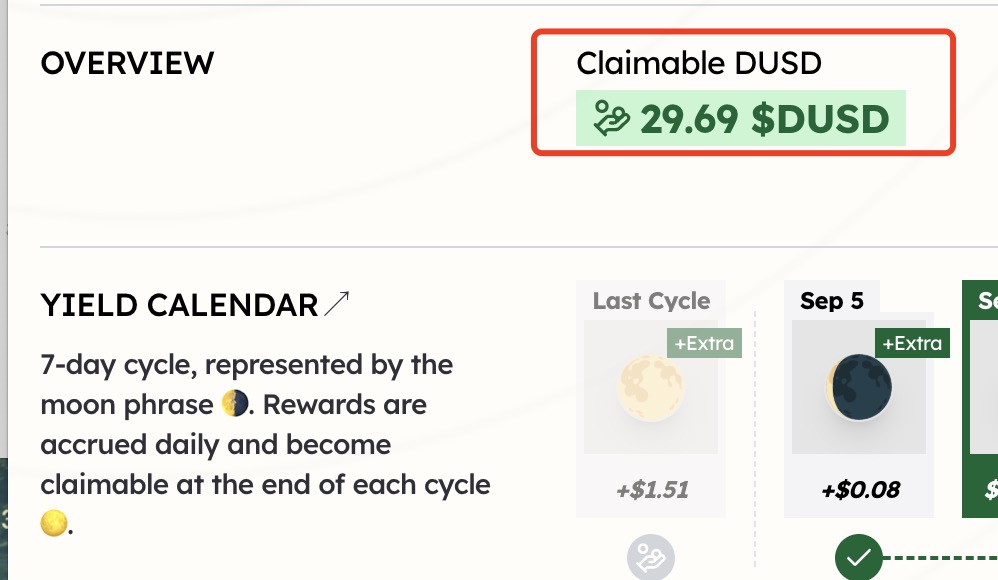Click the claimable 29.69 $DUSD amount
Viewport: 998px width, 580px height.
pos(764,119)
